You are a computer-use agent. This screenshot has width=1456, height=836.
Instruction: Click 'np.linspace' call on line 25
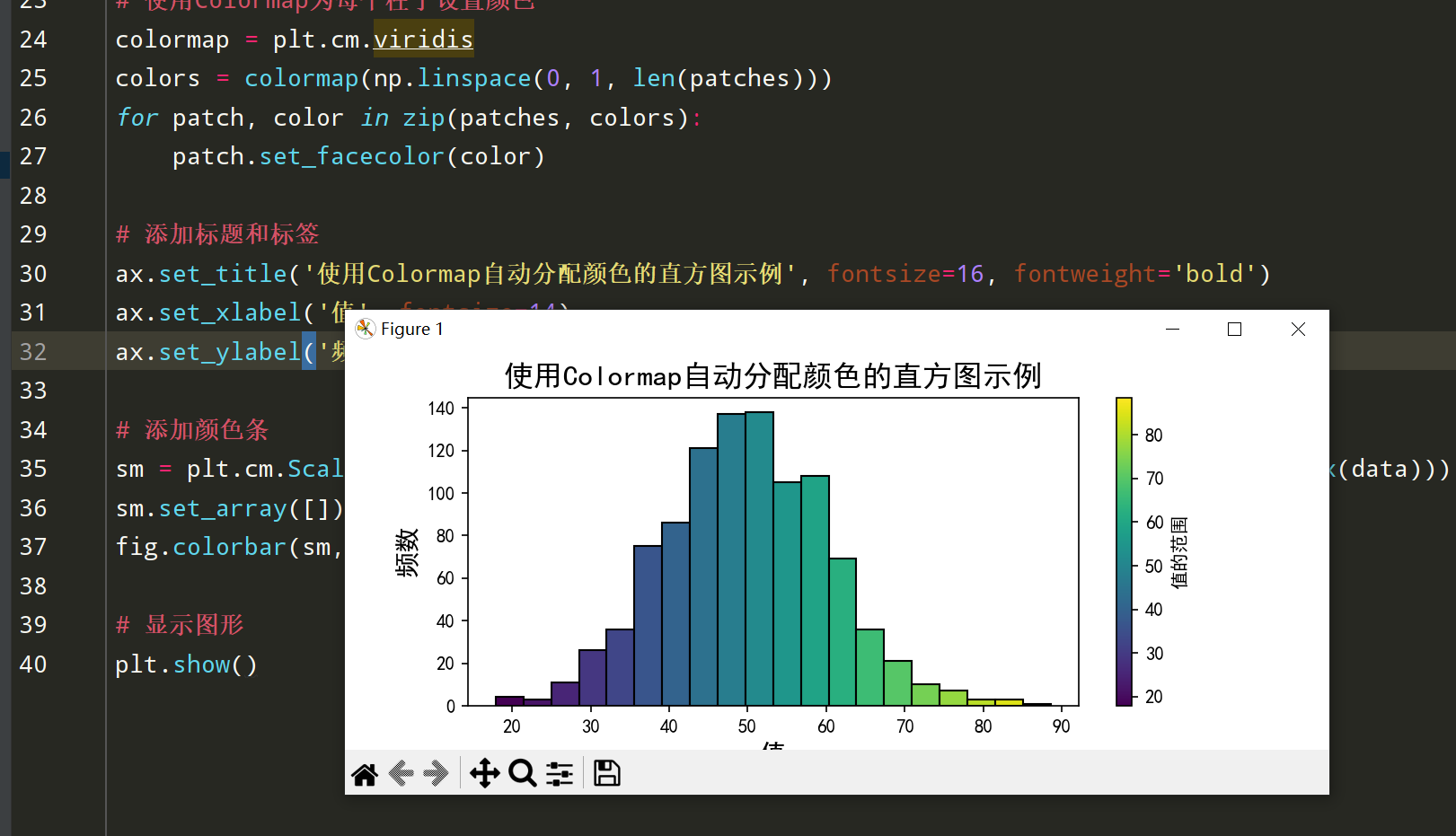[453, 78]
